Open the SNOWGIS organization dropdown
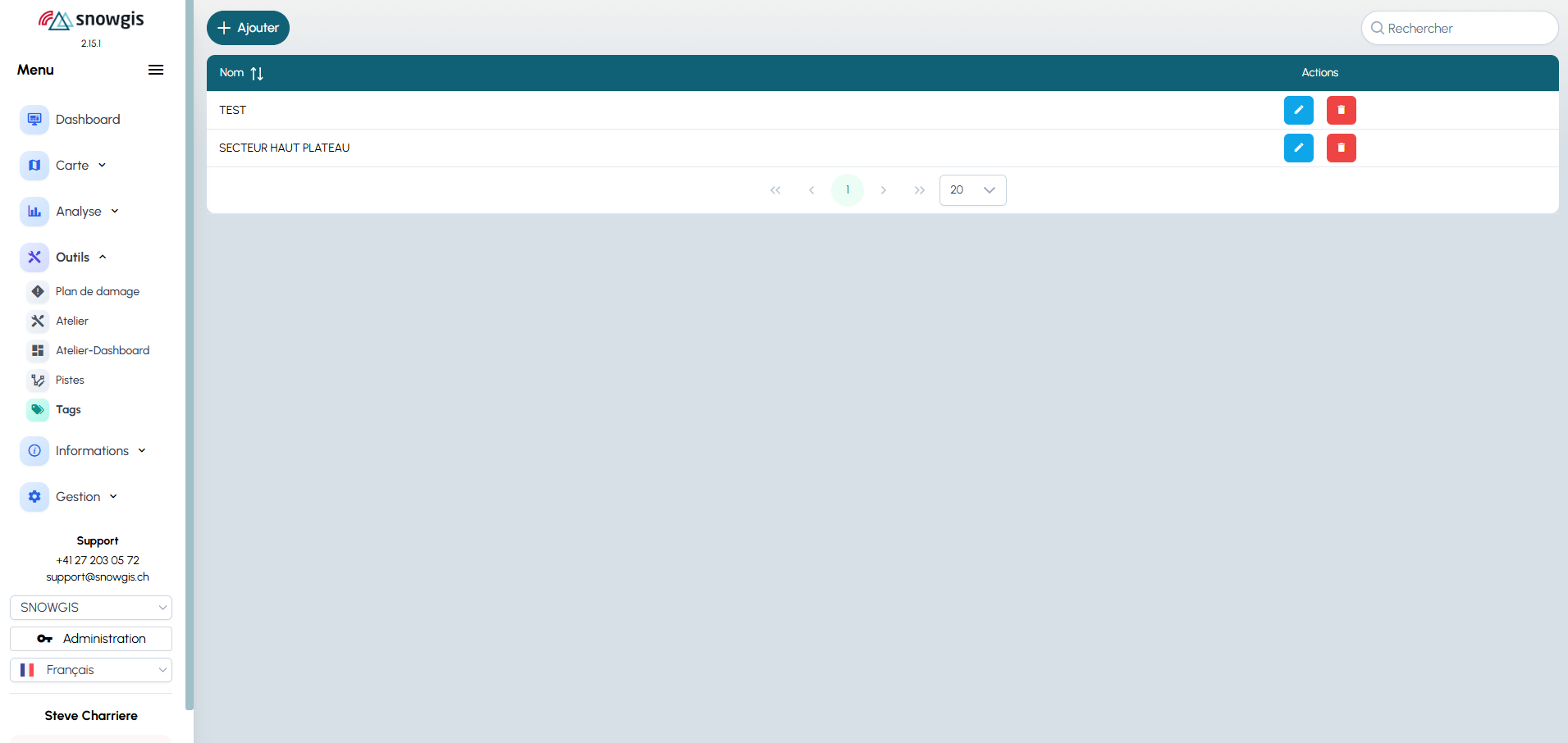 coord(91,608)
